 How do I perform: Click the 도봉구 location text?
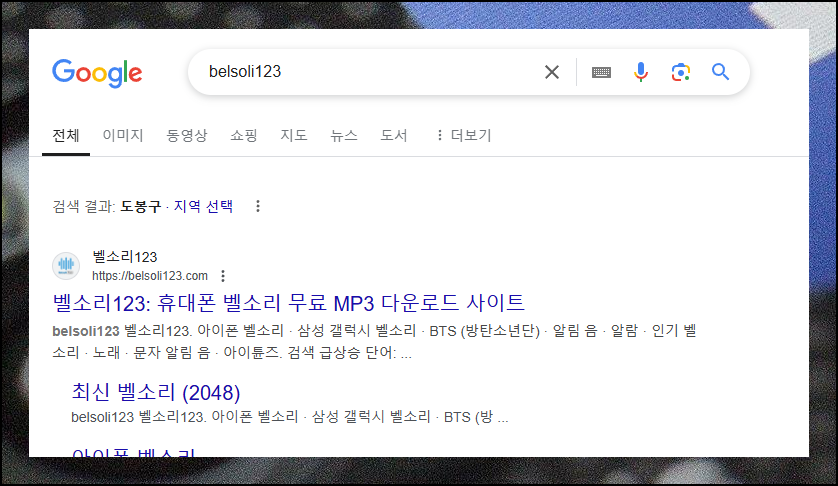141,206
